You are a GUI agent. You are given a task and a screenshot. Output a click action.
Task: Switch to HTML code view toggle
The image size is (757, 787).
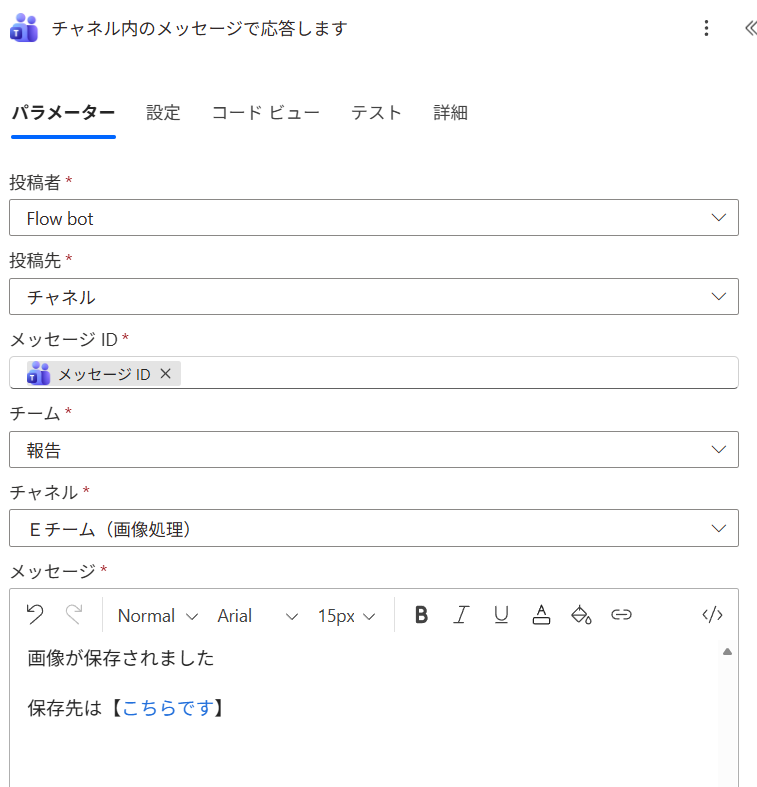[x=712, y=614]
